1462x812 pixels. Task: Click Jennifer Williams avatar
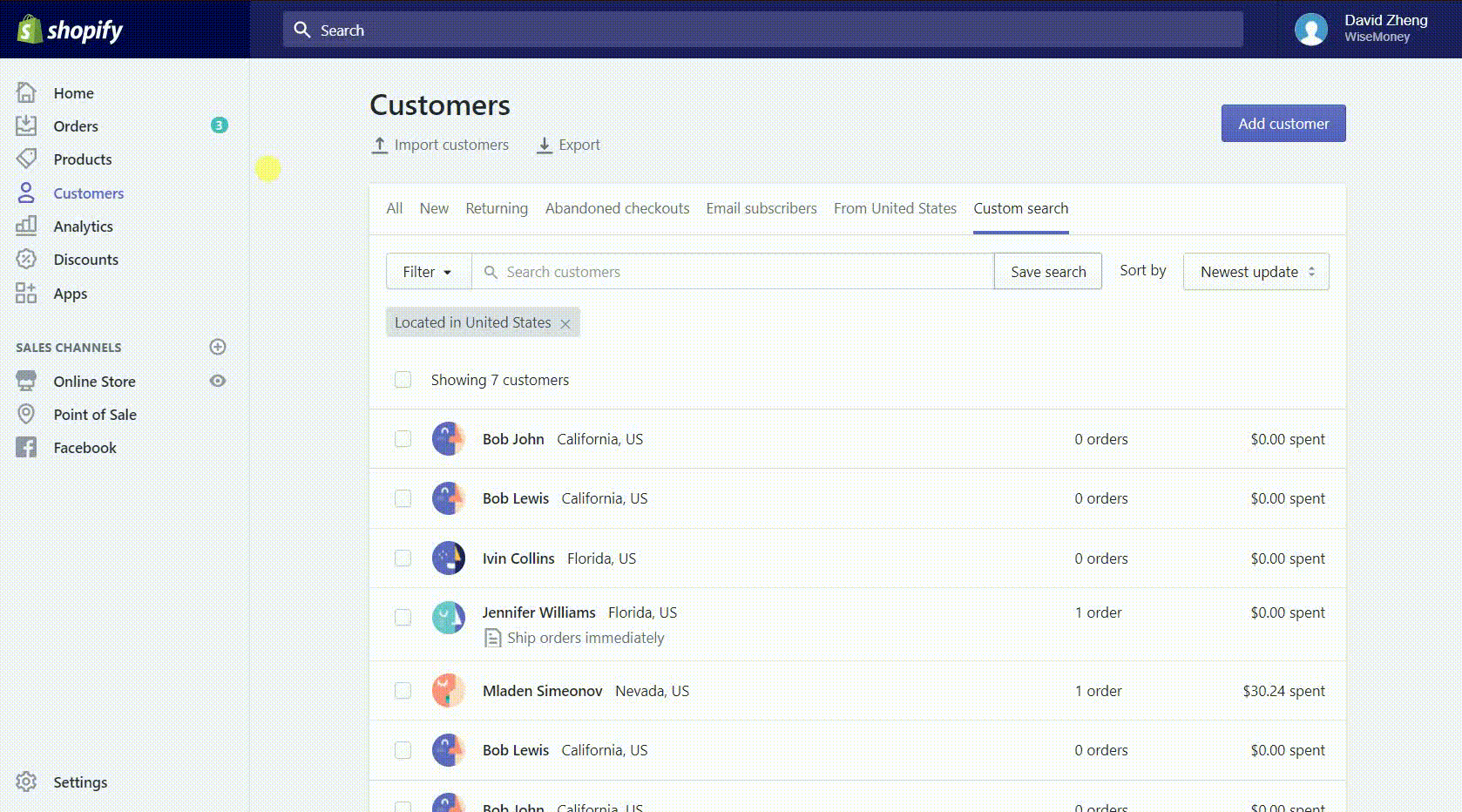click(449, 617)
